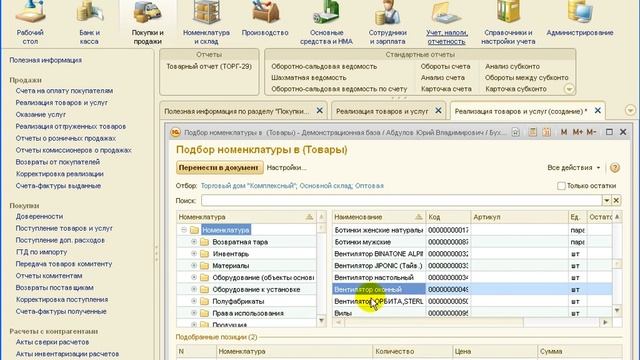Image resolution: width=640 pixels, height=360 pixels.
Task: Open Возвраты от покупателей in sidebar
Action: point(58,162)
